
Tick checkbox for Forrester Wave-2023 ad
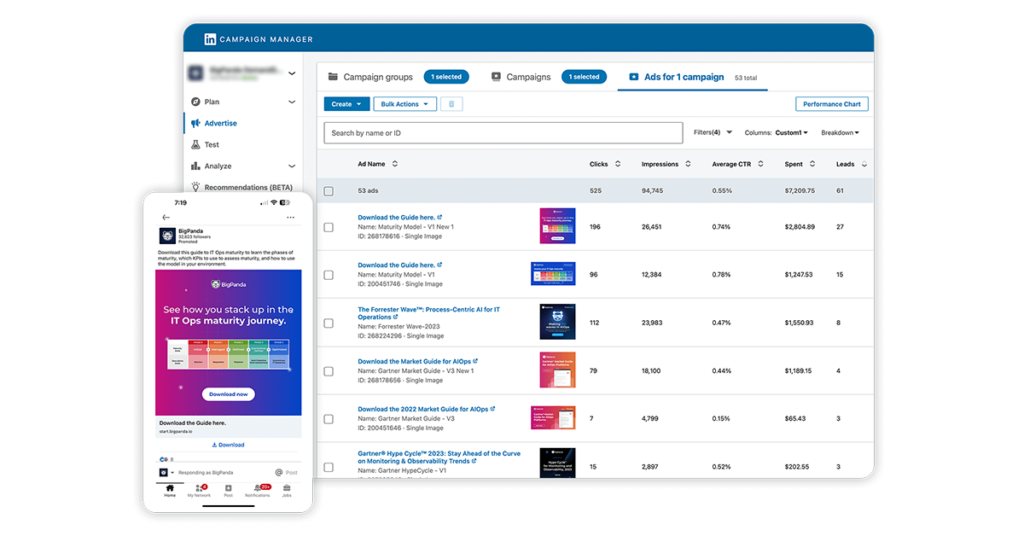[329, 323]
